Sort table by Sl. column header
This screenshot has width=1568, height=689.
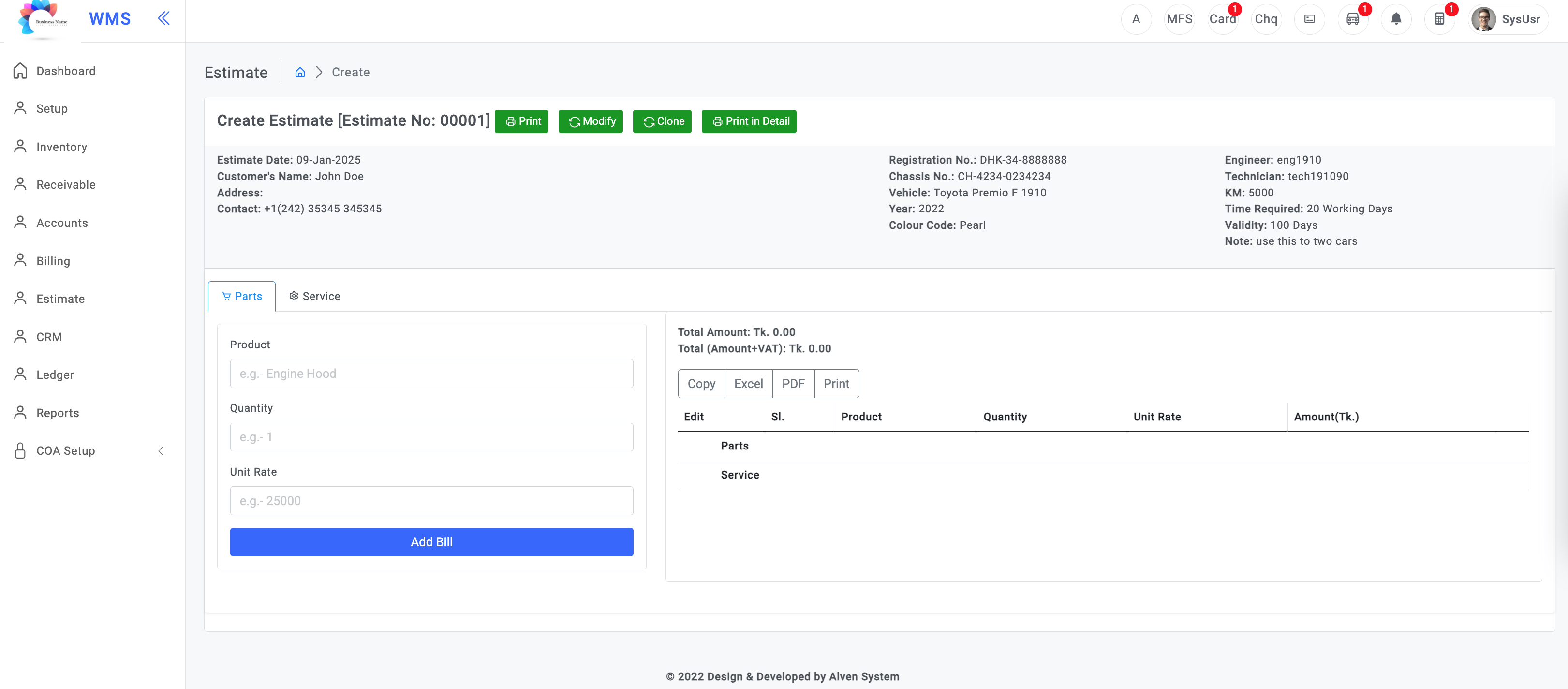[x=799, y=417]
